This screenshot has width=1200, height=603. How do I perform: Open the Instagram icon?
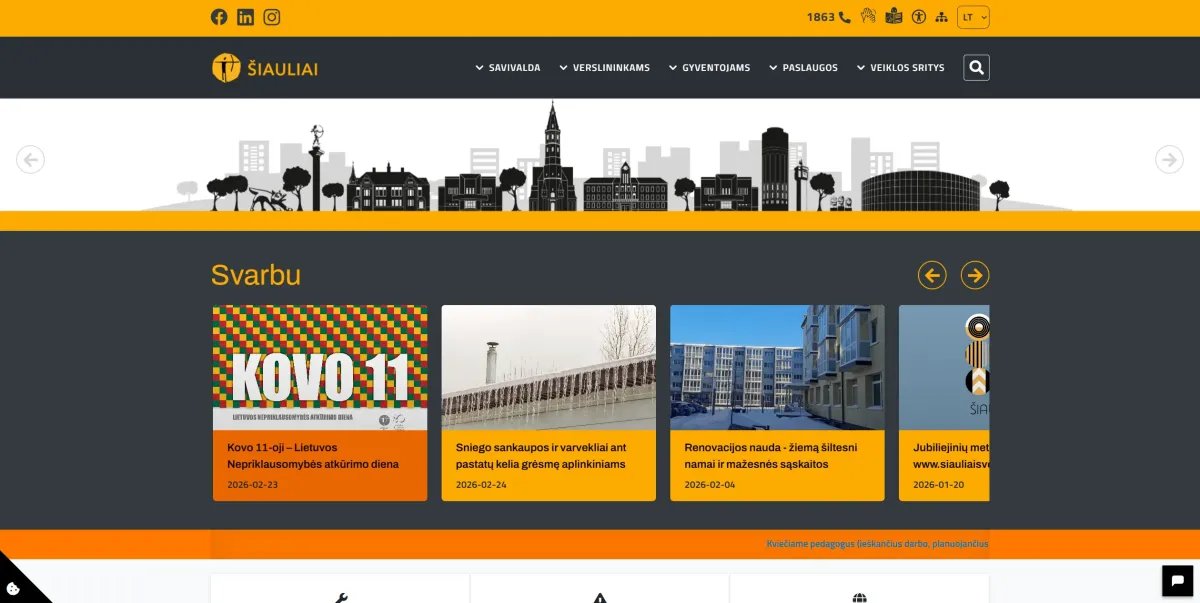point(271,17)
